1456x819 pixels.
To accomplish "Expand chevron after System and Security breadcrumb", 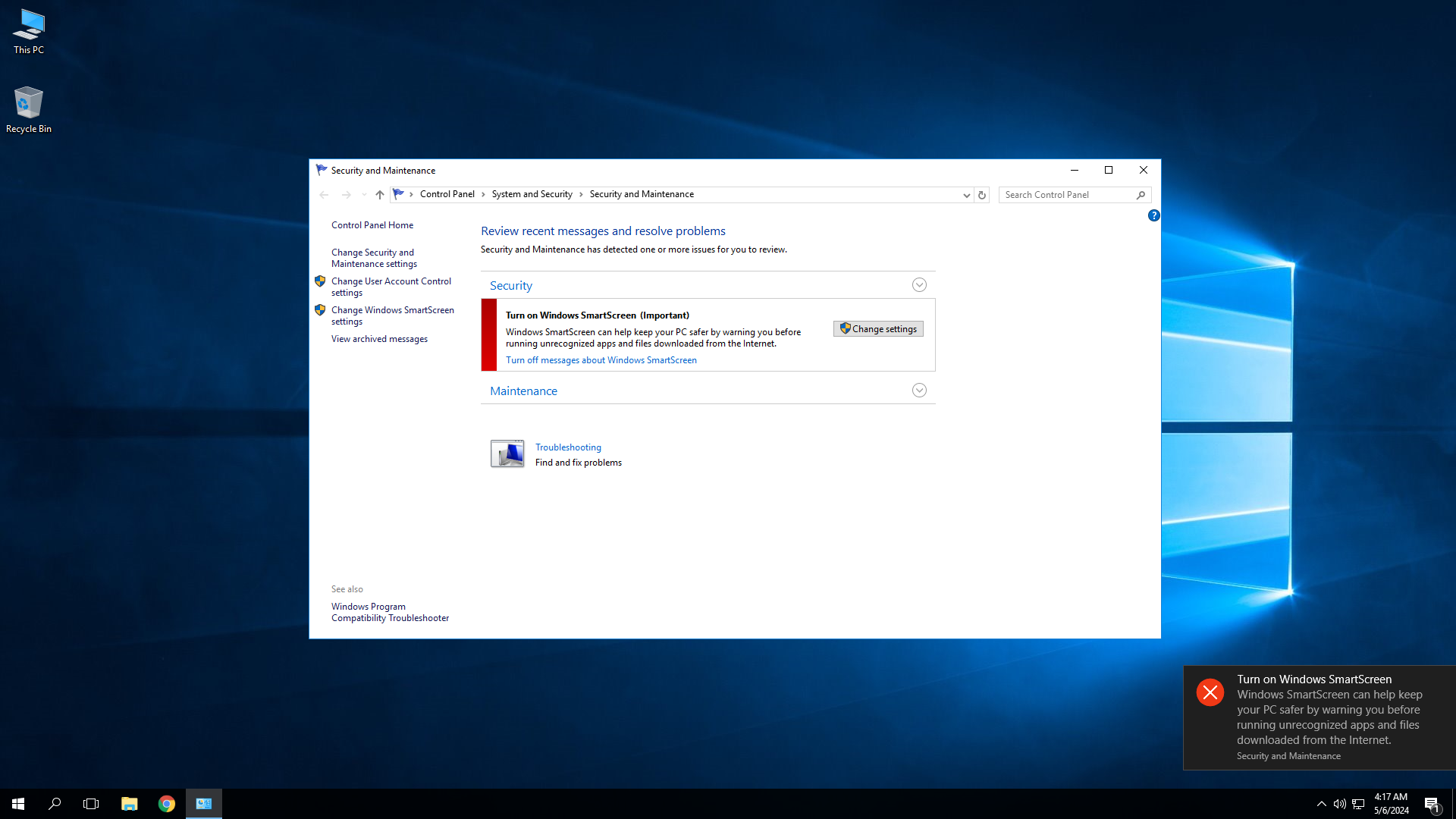I will click(581, 195).
